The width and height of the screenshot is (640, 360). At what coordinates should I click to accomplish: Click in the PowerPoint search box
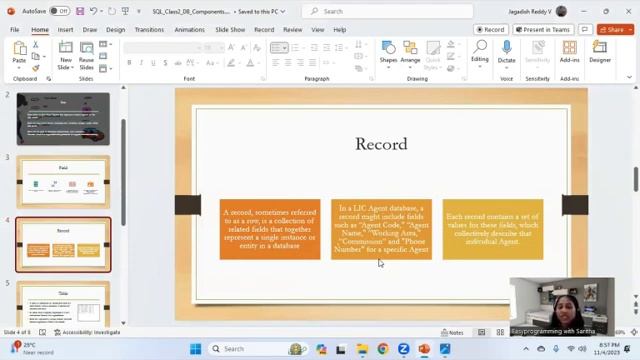tap(387, 11)
